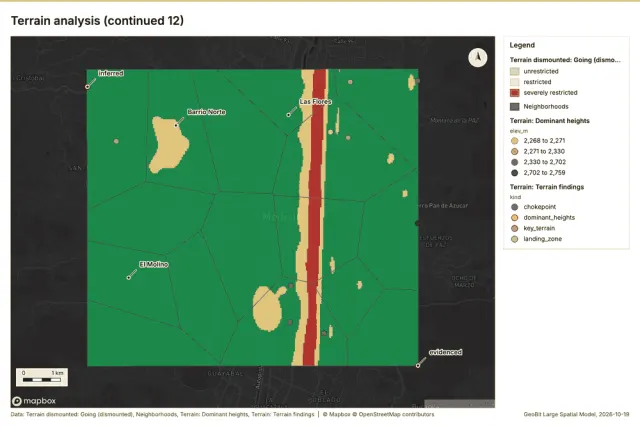Image resolution: width=640 pixels, height=427 pixels.
Task: Click 'Terrain analysis (continued 12)' heading
Action: pos(97,20)
